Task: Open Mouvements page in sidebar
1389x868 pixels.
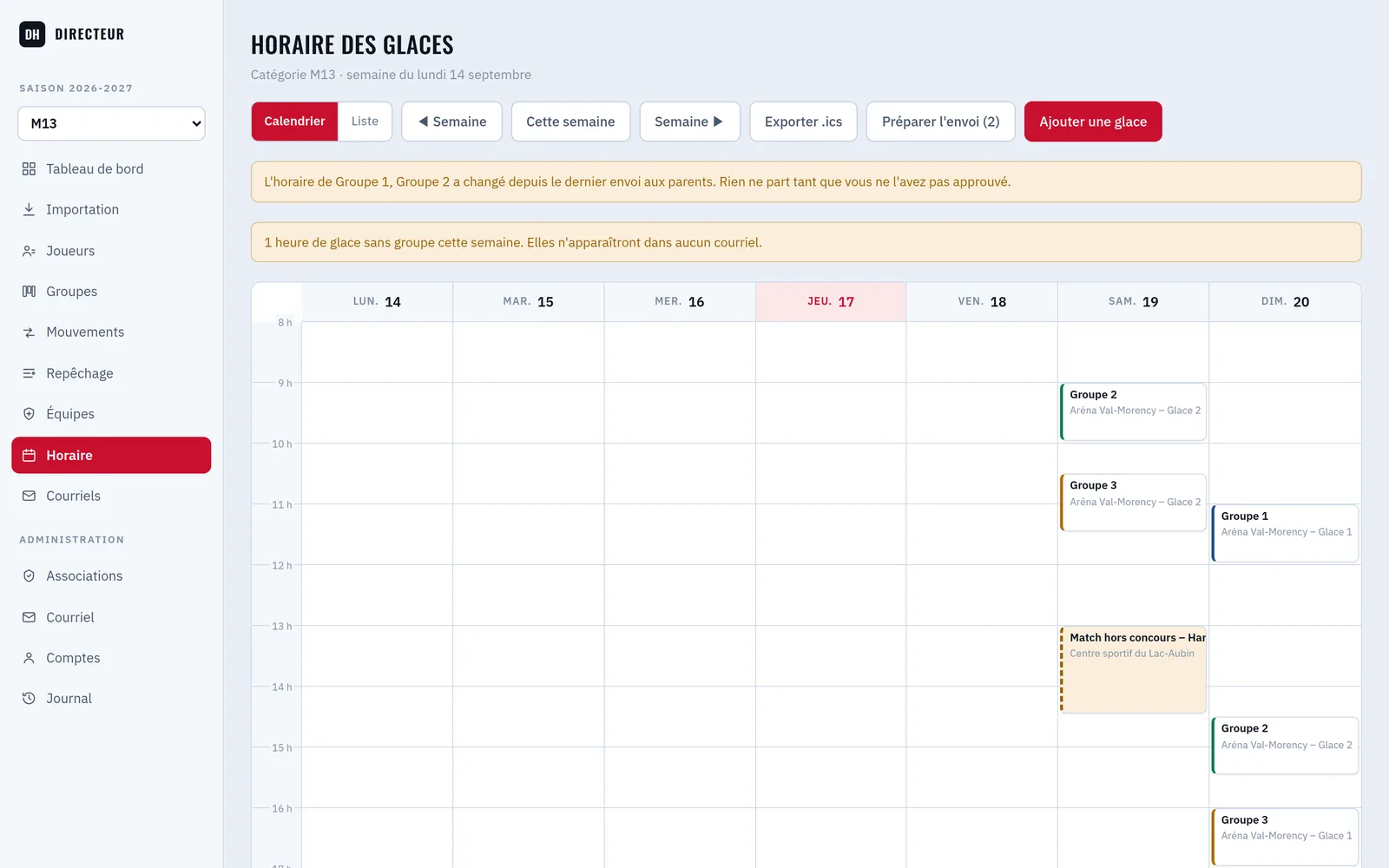Action: click(x=111, y=332)
